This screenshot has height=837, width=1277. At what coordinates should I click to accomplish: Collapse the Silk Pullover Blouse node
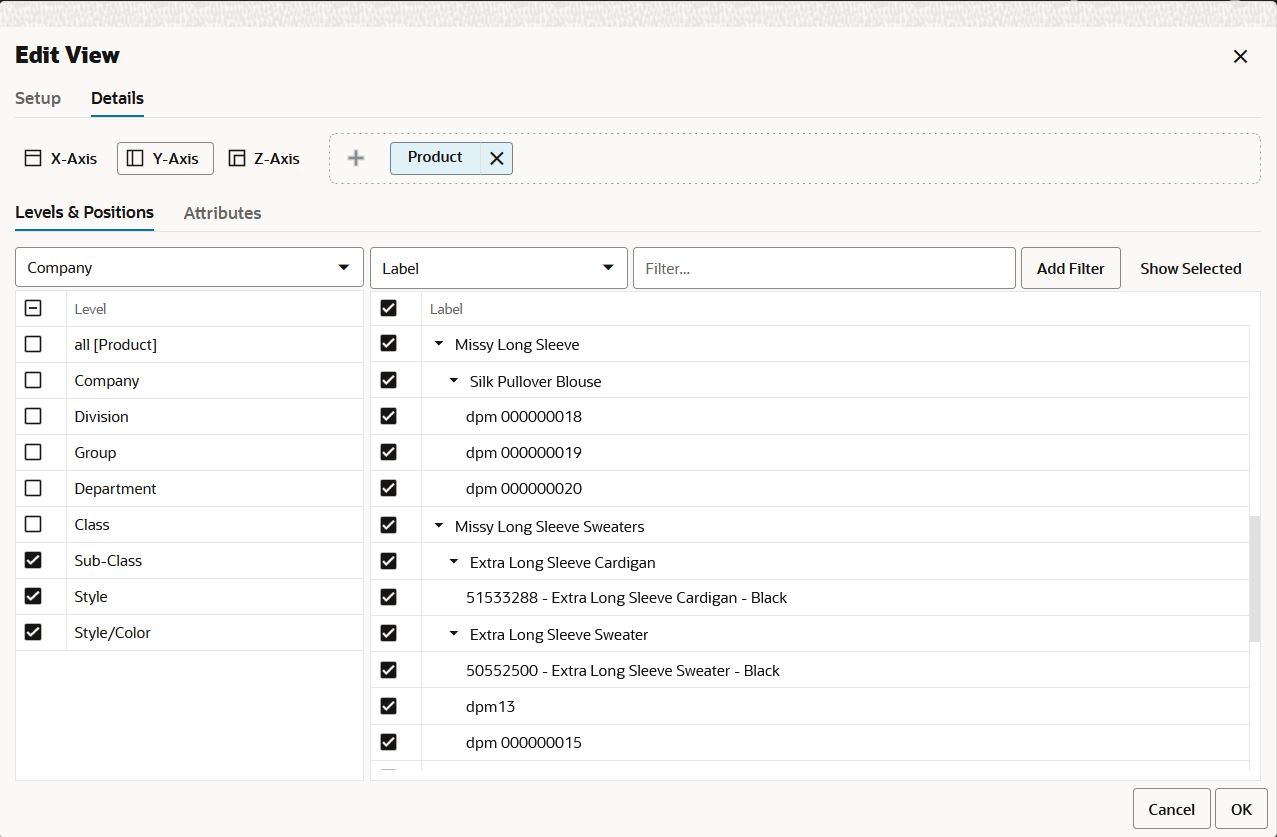click(x=453, y=381)
